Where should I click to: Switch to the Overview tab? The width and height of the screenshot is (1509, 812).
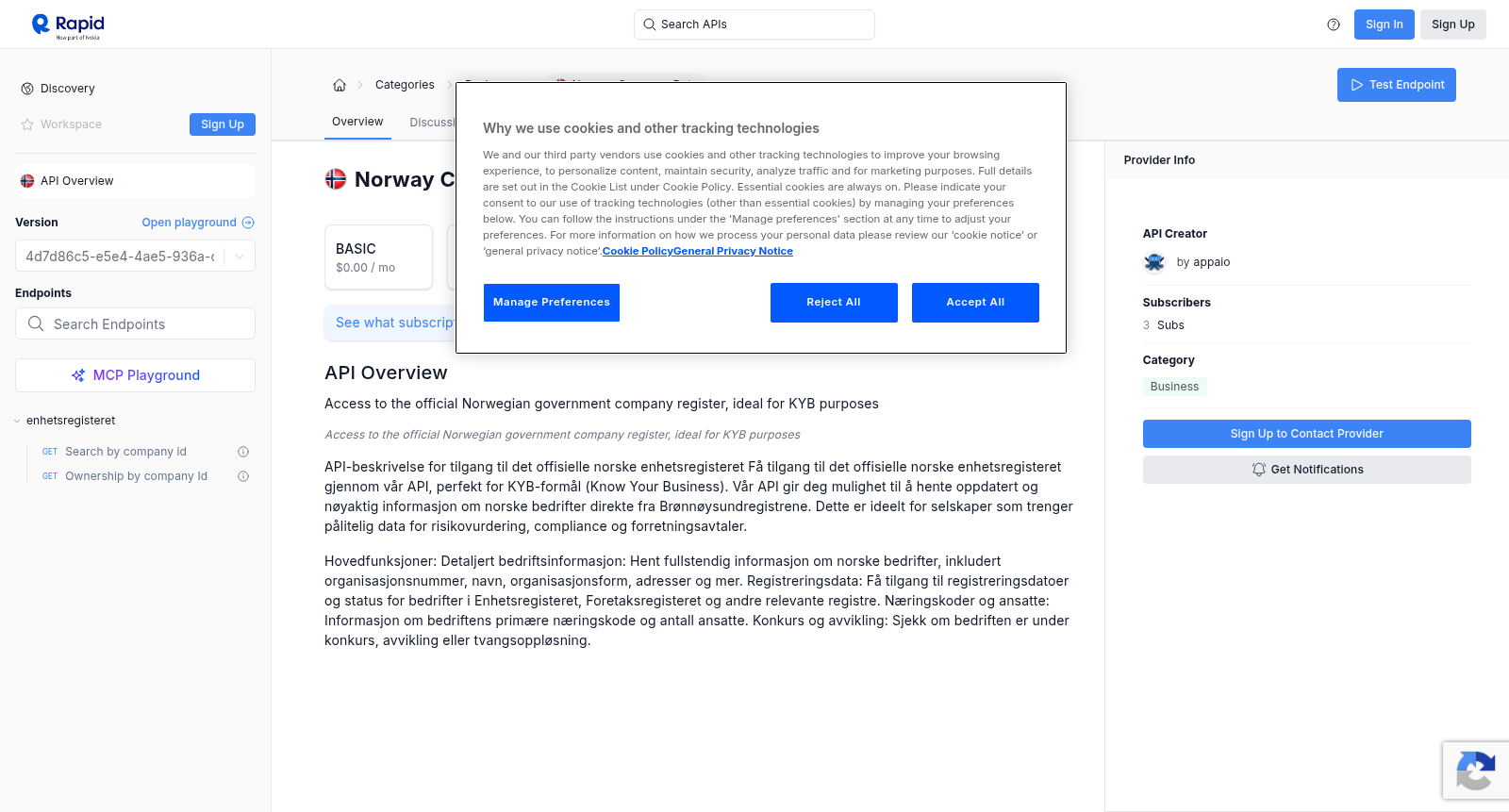[x=357, y=122]
